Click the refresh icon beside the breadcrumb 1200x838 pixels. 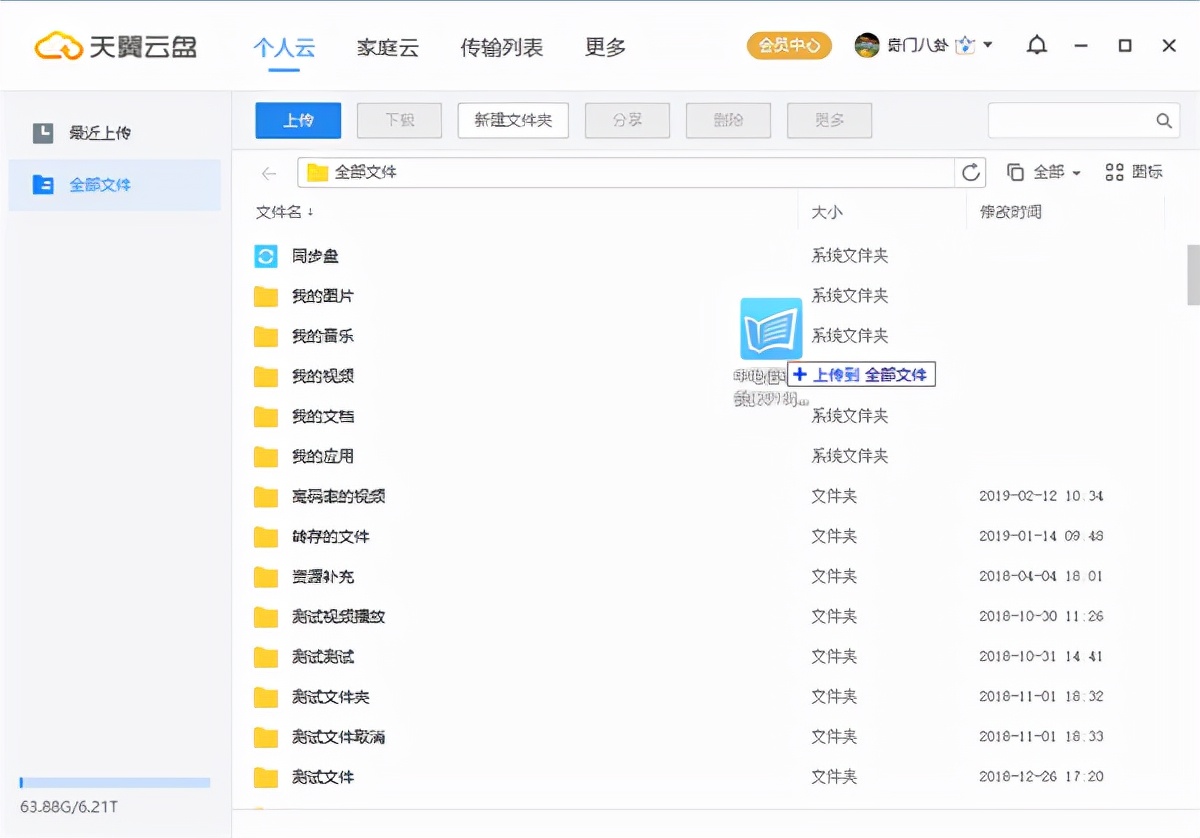coord(970,172)
